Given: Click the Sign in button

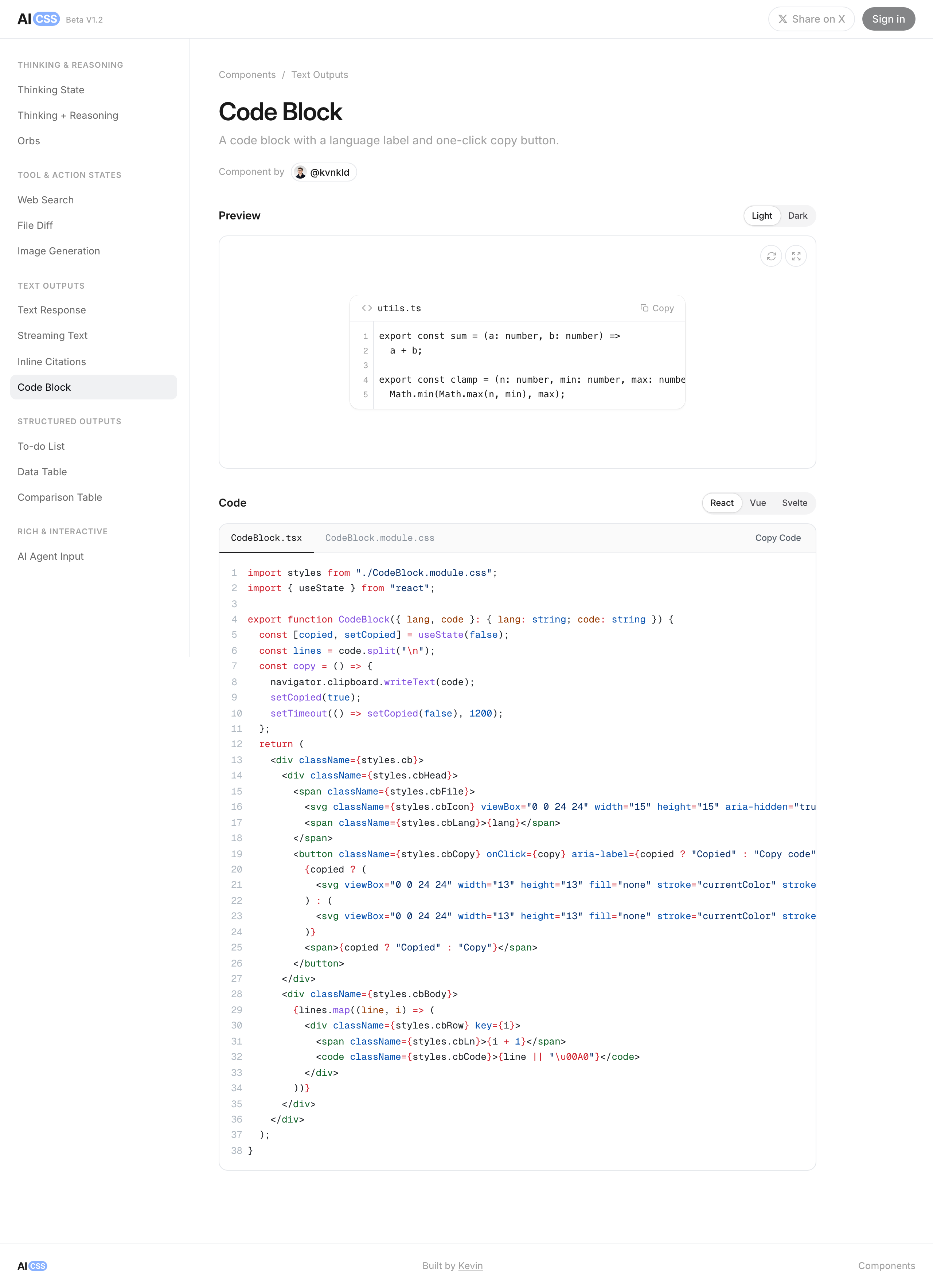Looking at the screenshot, I should tap(888, 19).
